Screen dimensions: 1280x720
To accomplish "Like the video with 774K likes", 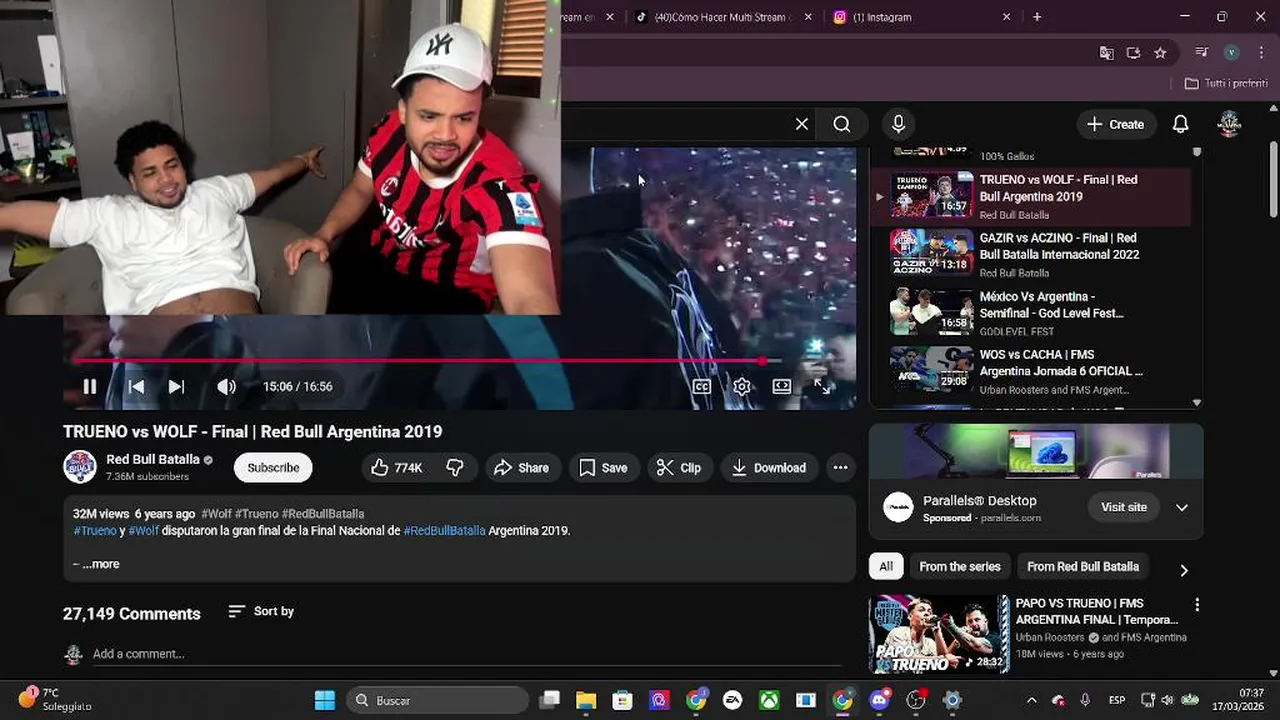I will [398, 467].
